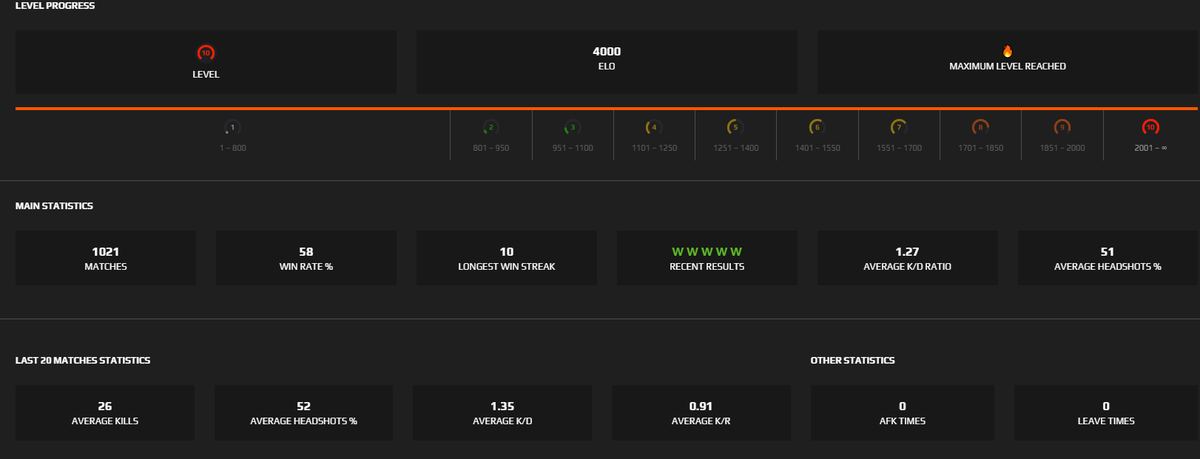Screen dimensions: 1200x459
Task: Click the LAST 20 MATCHES STATISTICS heading
Action: pos(82,360)
